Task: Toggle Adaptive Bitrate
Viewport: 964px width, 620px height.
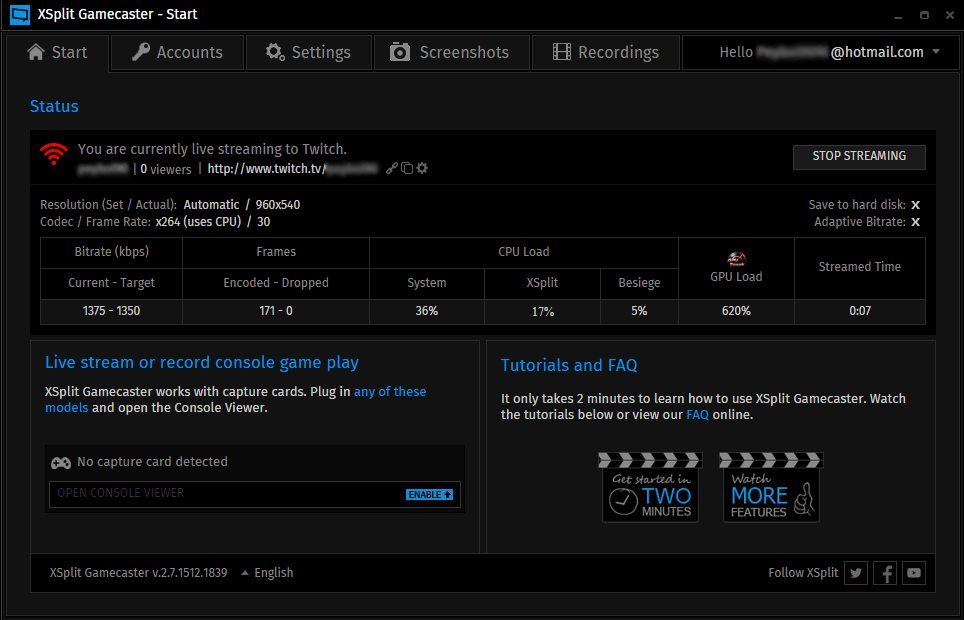Action: point(915,222)
